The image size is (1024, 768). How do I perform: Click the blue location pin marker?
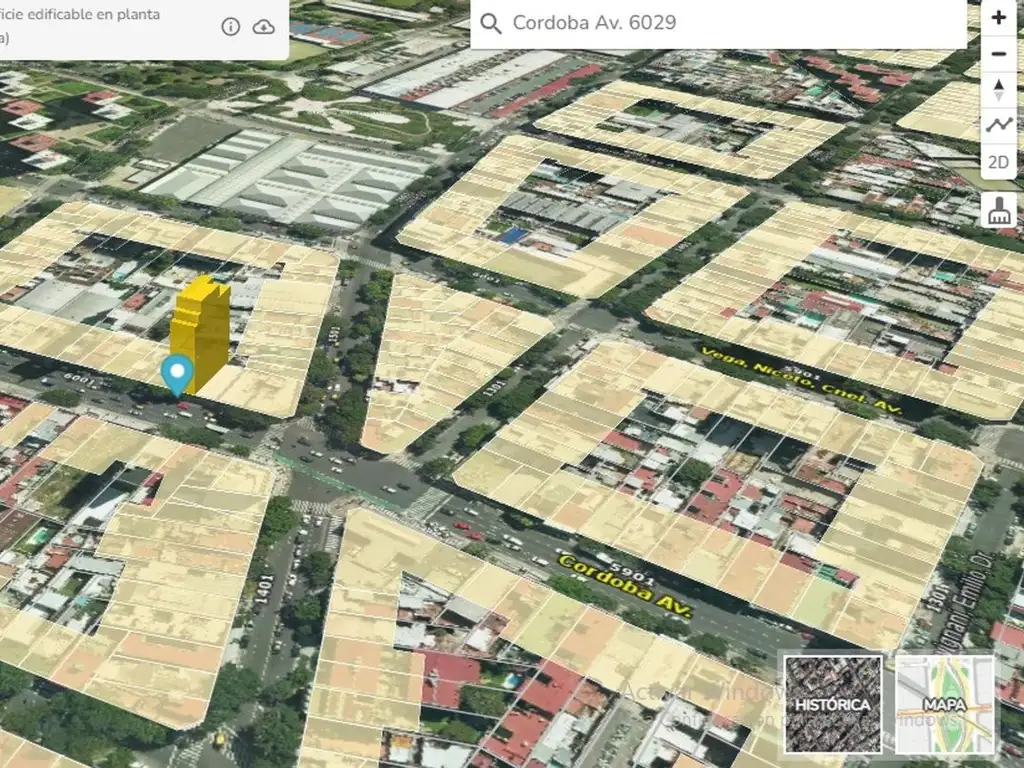pyautogui.click(x=178, y=373)
